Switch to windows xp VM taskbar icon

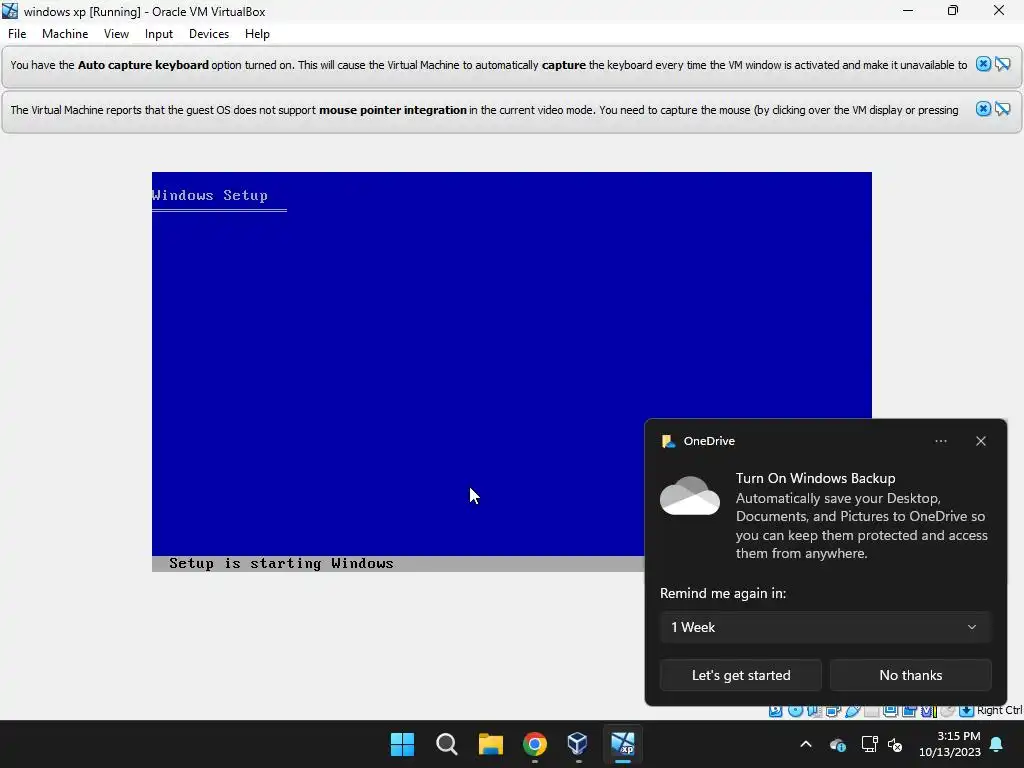(x=622, y=744)
